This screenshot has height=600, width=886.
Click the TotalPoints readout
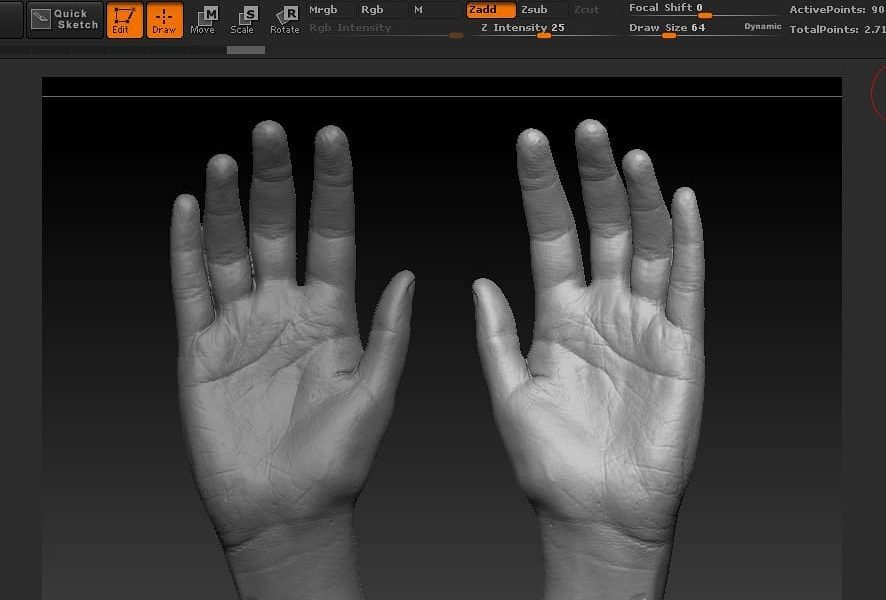pyautogui.click(x=837, y=29)
